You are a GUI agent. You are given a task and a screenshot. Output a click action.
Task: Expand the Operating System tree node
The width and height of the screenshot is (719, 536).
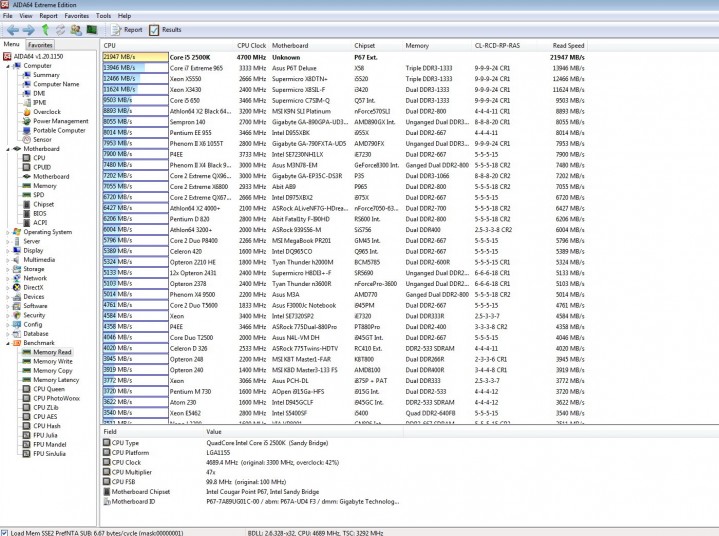pyautogui.click(x=8, y=232)
